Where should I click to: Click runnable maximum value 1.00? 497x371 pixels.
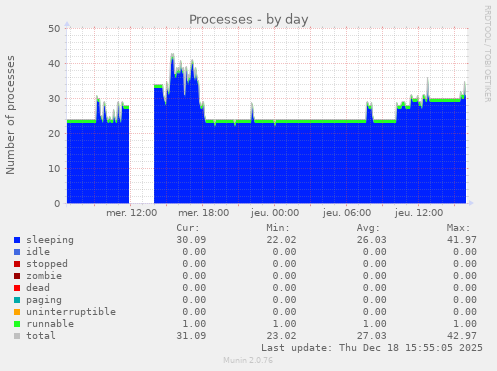pos(465,324)
